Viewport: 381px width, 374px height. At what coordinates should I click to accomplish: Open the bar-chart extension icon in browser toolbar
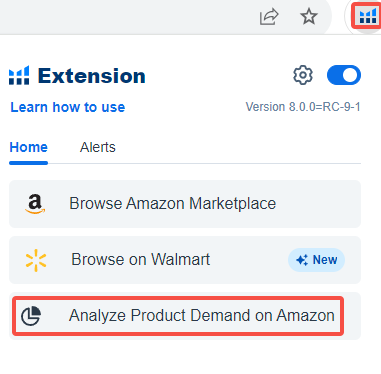[x=368, y=16]
